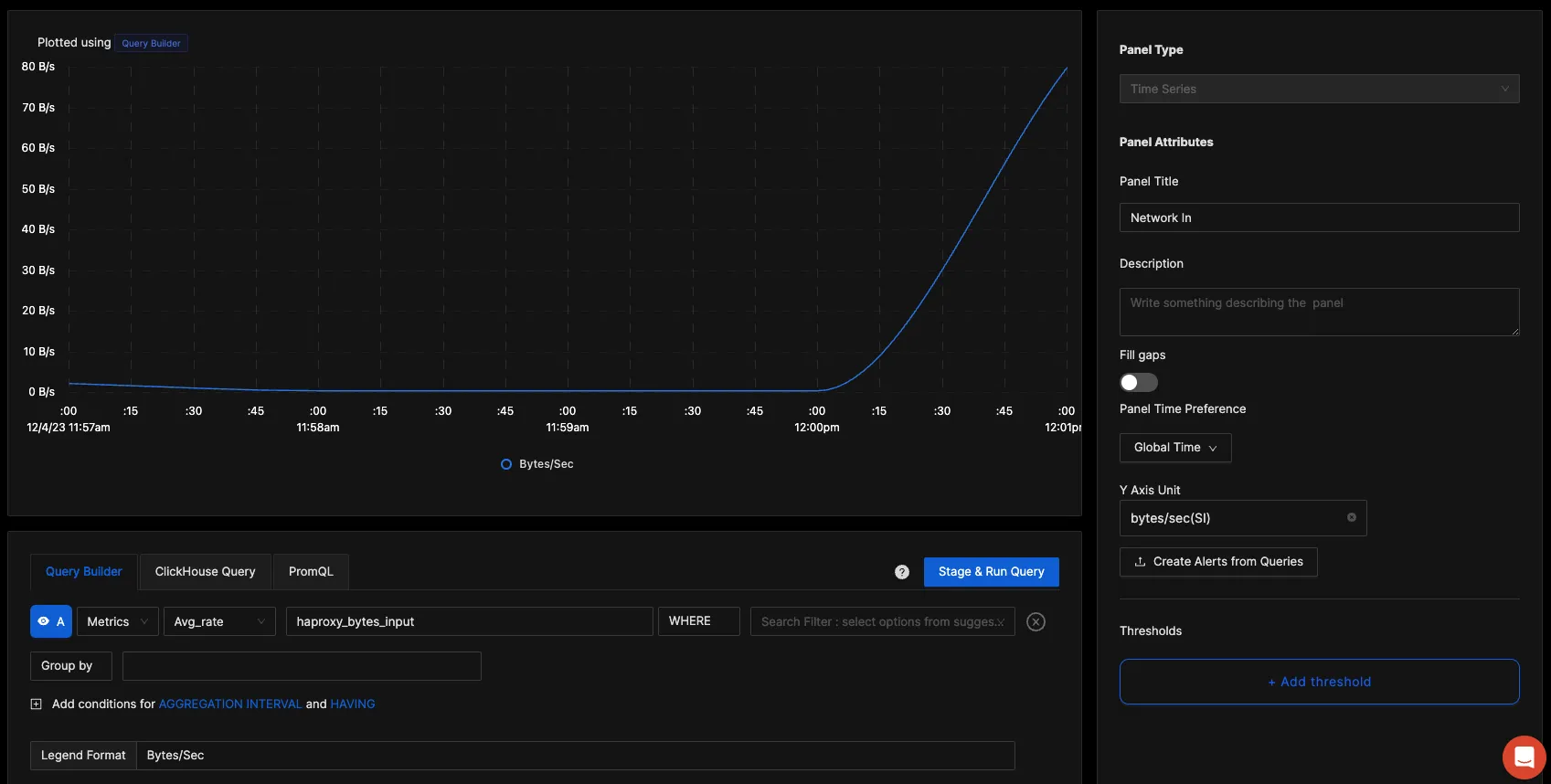Click the Thresholds heading
The height and width of the screenshot is (784, 1551).
pyautogui.click(x=1151, y=630)
